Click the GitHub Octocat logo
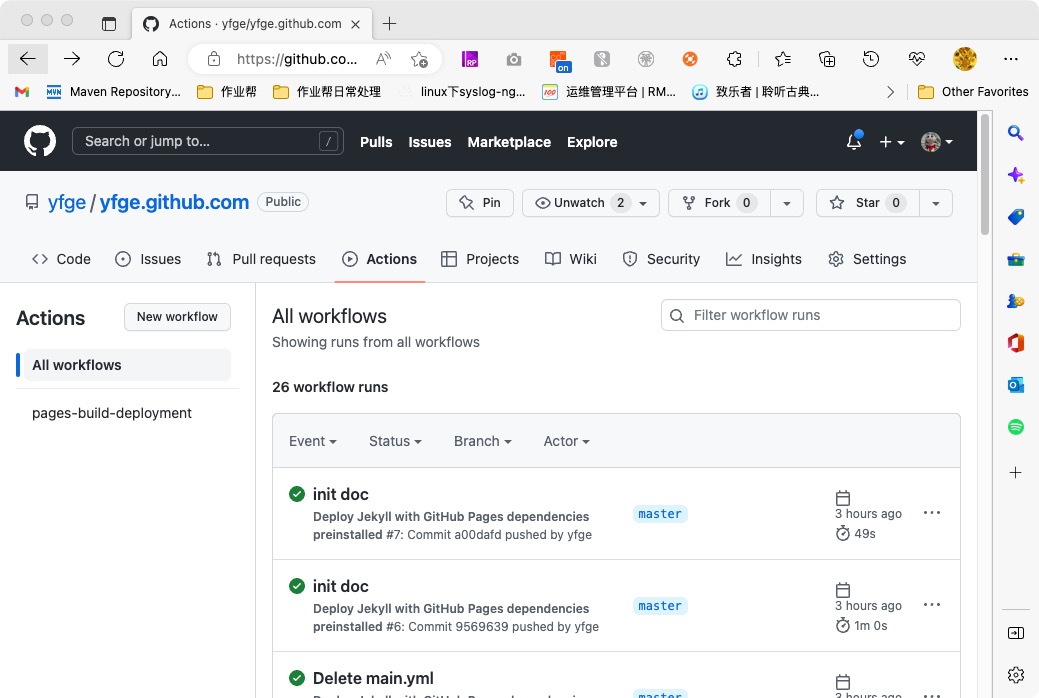1039x698 pixels. click(40, 142)
